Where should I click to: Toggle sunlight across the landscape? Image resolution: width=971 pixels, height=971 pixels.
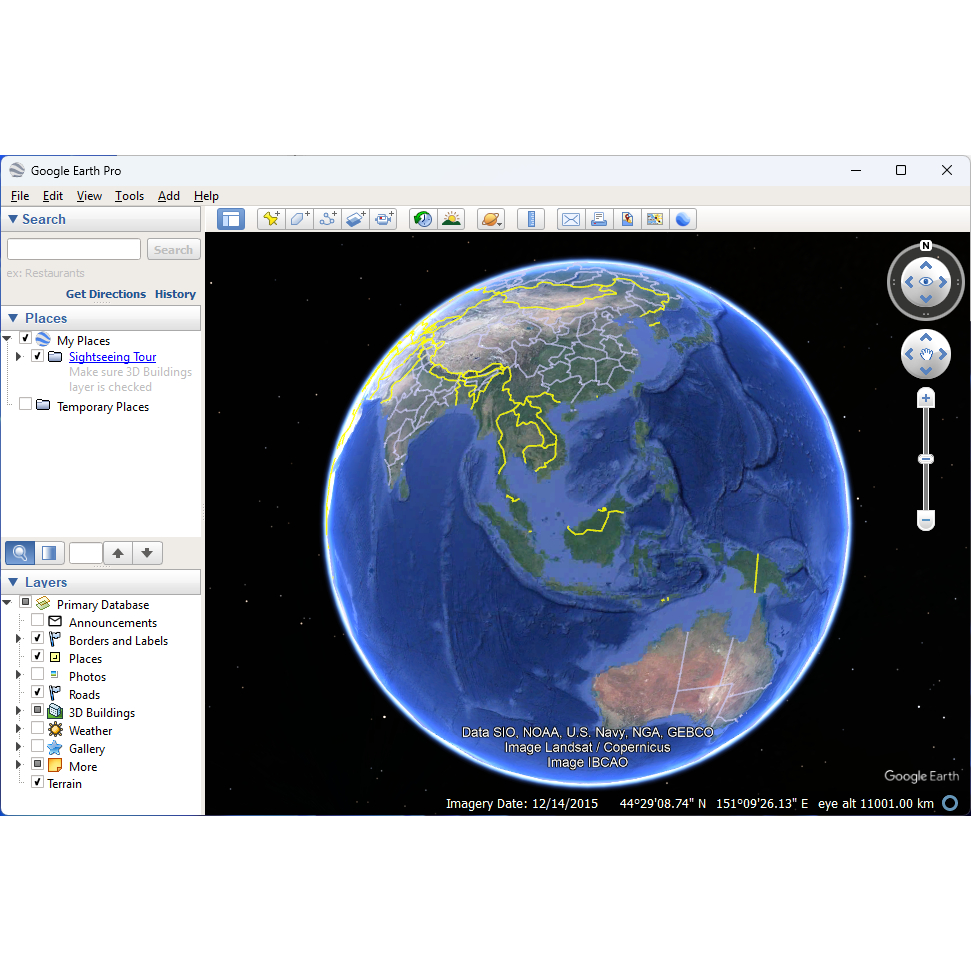click(x=452, y=219)
